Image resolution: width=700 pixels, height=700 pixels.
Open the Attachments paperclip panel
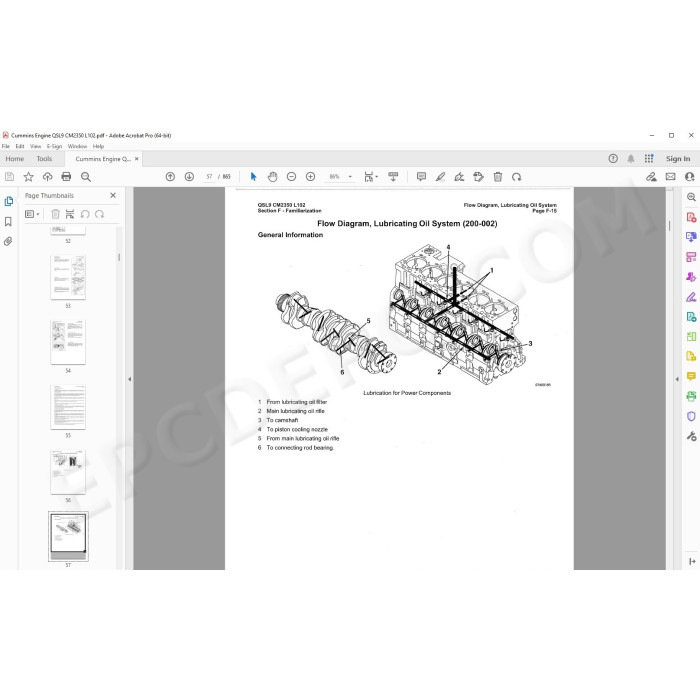point(8,242)
